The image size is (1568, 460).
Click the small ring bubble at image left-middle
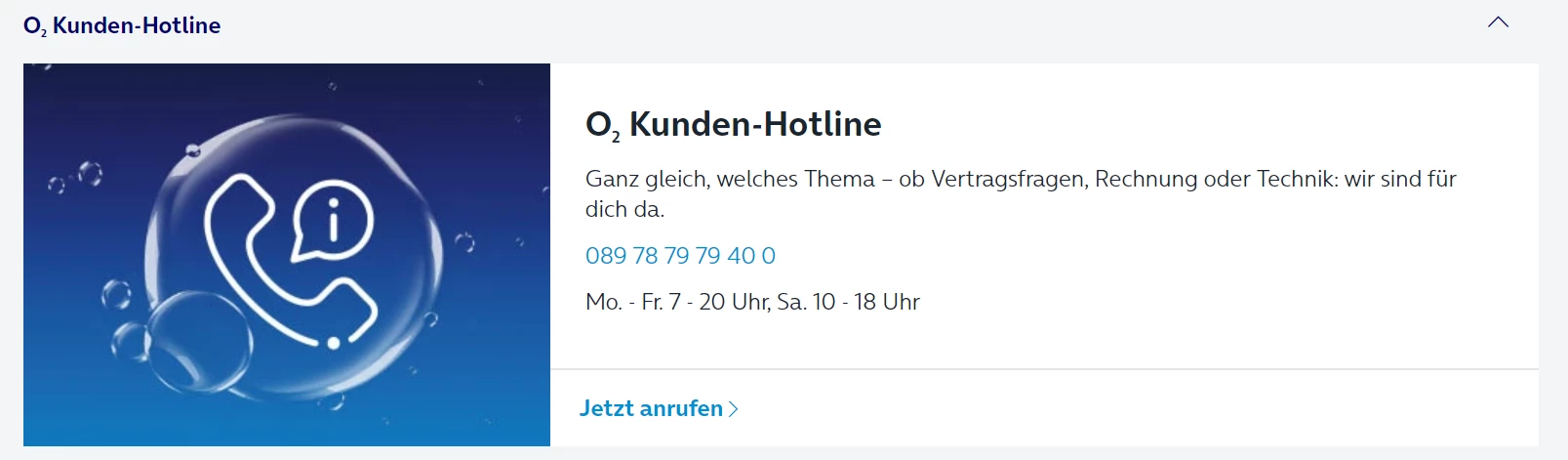116,293
